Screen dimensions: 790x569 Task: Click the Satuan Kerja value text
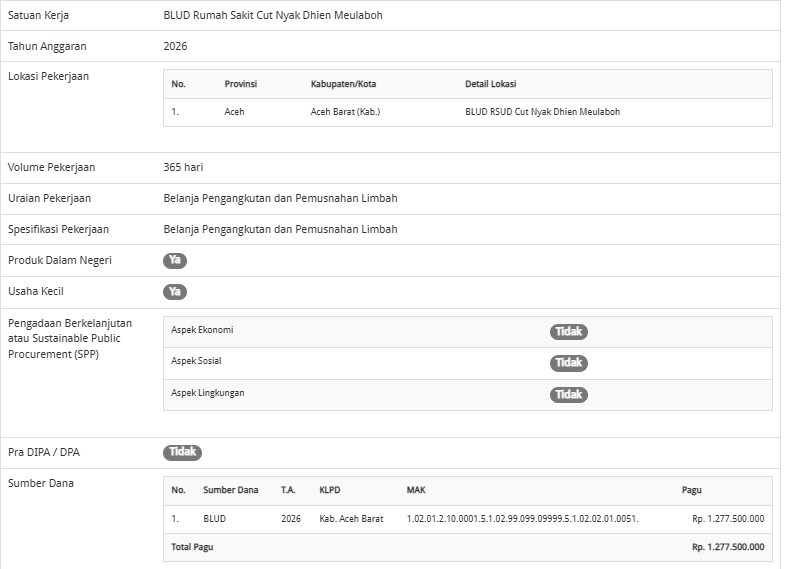coord(272,16)
